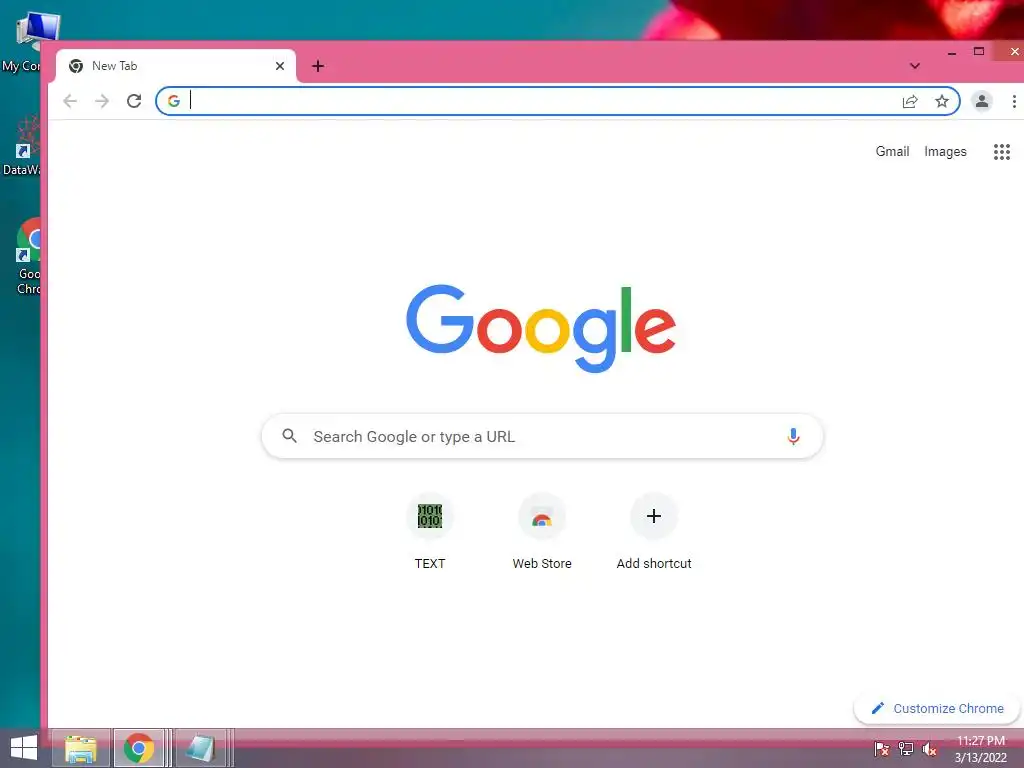
Task: Click the Search Google or type a URL box
Action: point(542,436)
